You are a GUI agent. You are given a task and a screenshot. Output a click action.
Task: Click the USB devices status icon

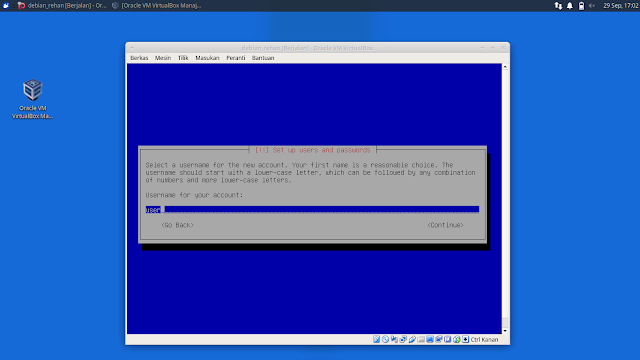[x=412, y=339]
